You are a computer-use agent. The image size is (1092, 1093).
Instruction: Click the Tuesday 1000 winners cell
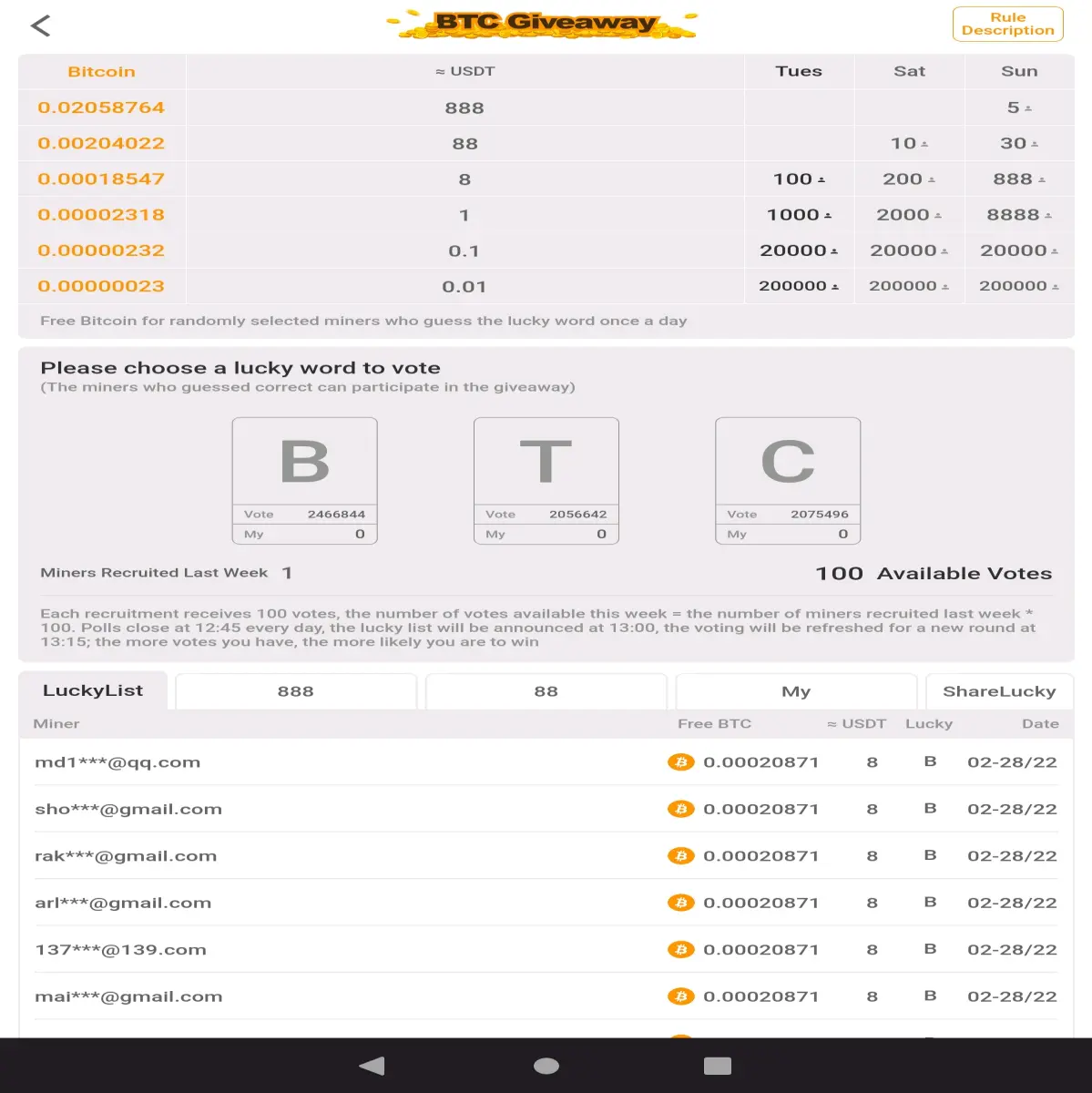[799, 214]
